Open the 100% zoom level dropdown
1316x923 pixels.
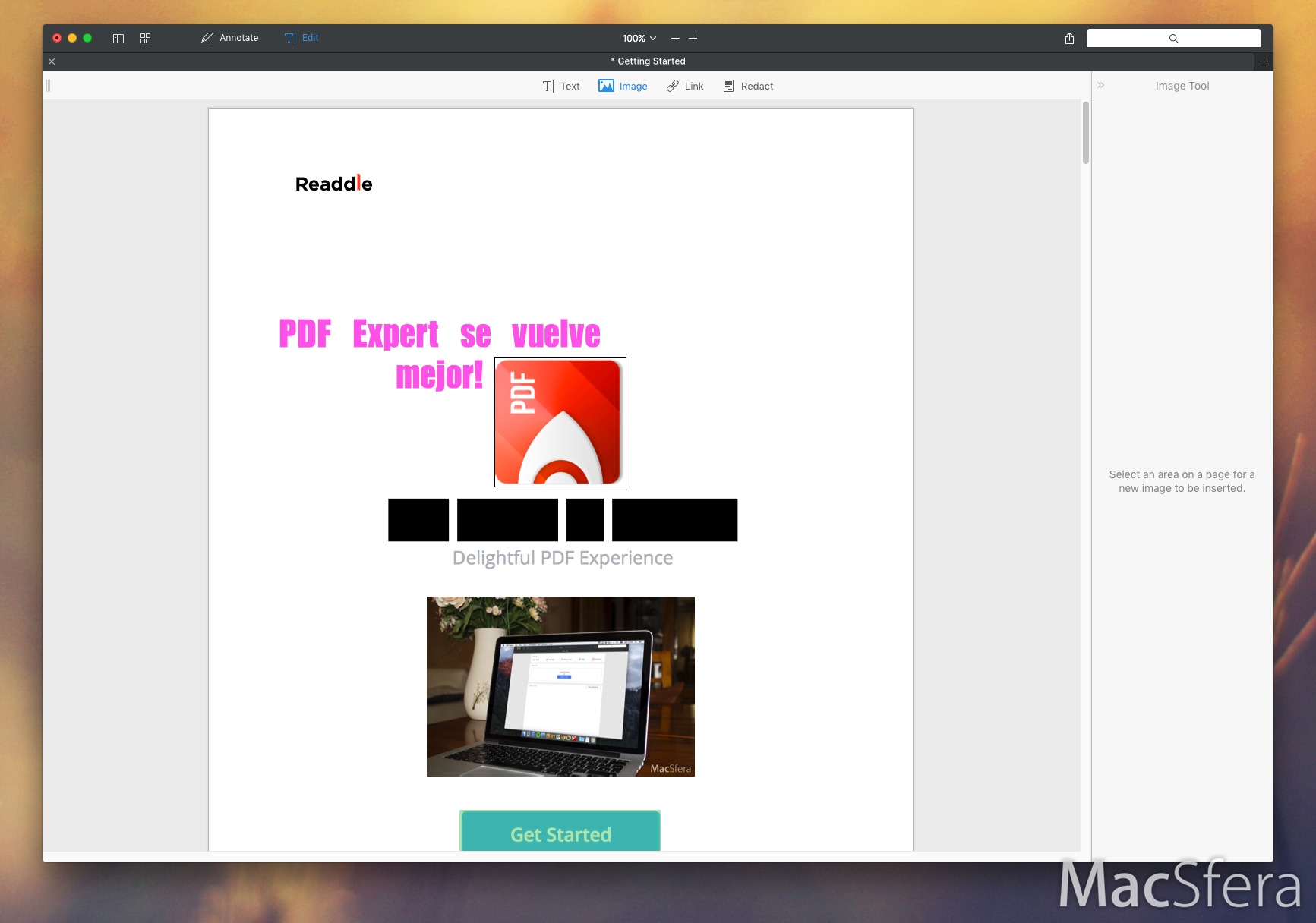(x=639, y=38)
